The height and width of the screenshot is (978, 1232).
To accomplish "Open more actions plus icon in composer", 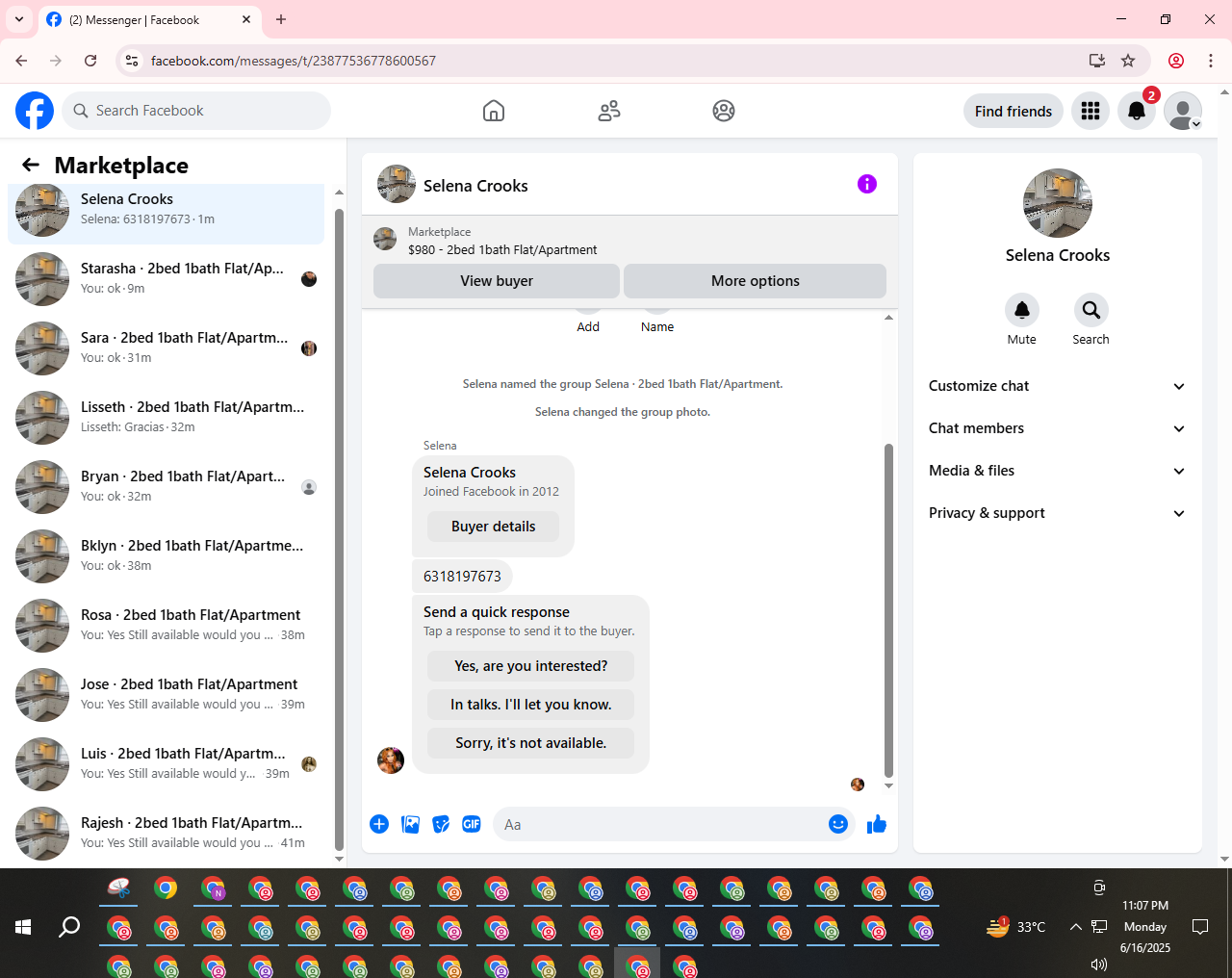I will pyautogui.click(x=379, y=824).
